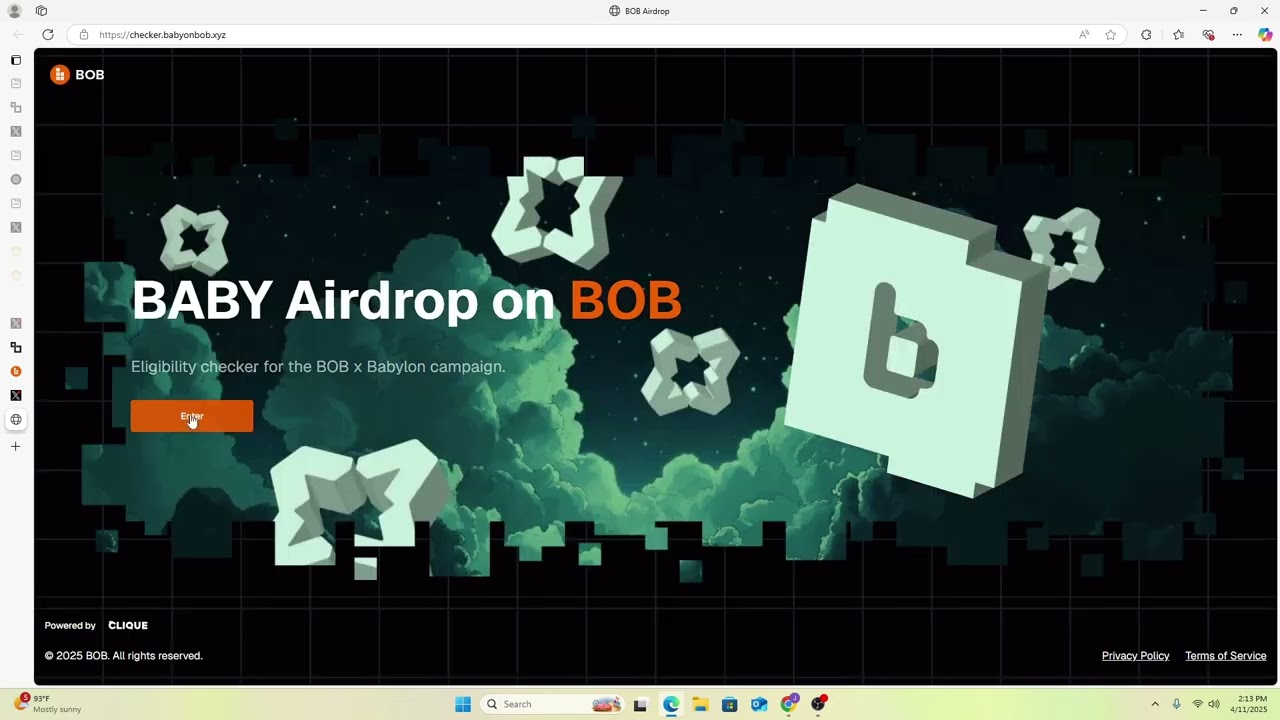The width and height of the screenshot is (1280, 720).
Task: Open Outlook from the taskbar
Action: pyautogui.click(x=759, y=704)
